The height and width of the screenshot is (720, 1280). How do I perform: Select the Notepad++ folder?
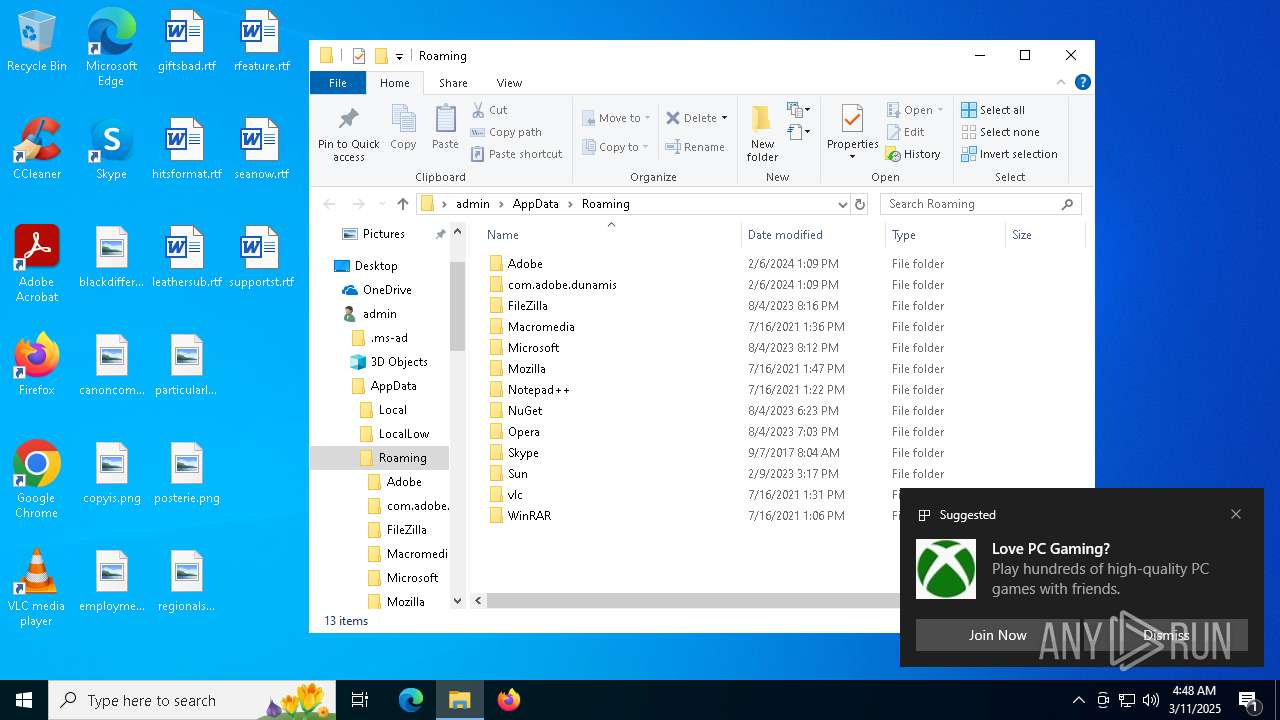click(538, 390)
